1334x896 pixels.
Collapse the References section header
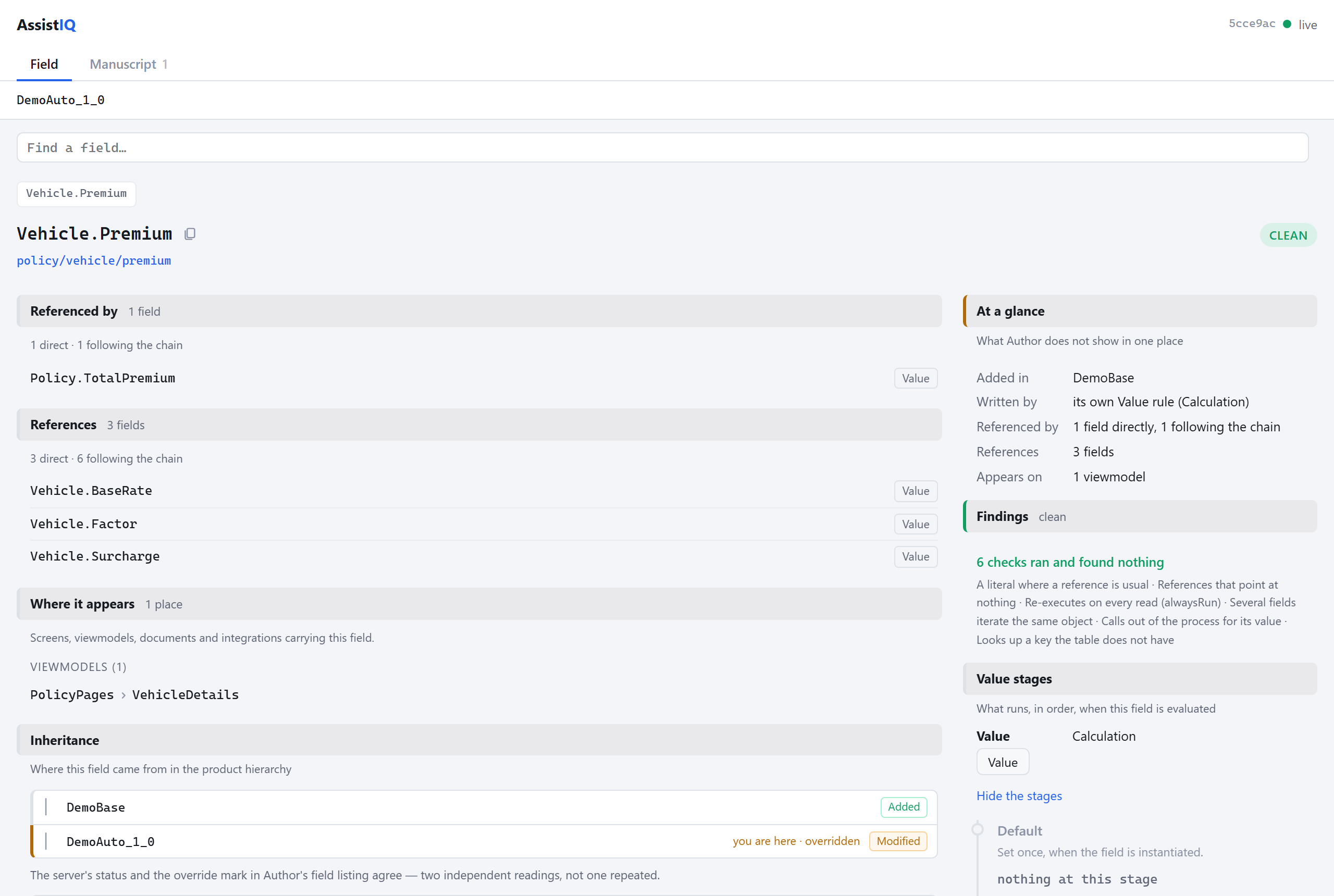[479, 425]
